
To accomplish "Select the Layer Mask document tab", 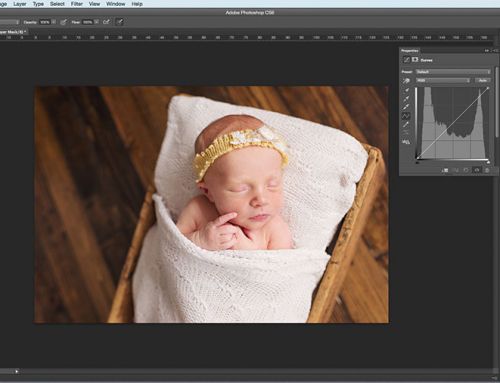I will point(13,32).
